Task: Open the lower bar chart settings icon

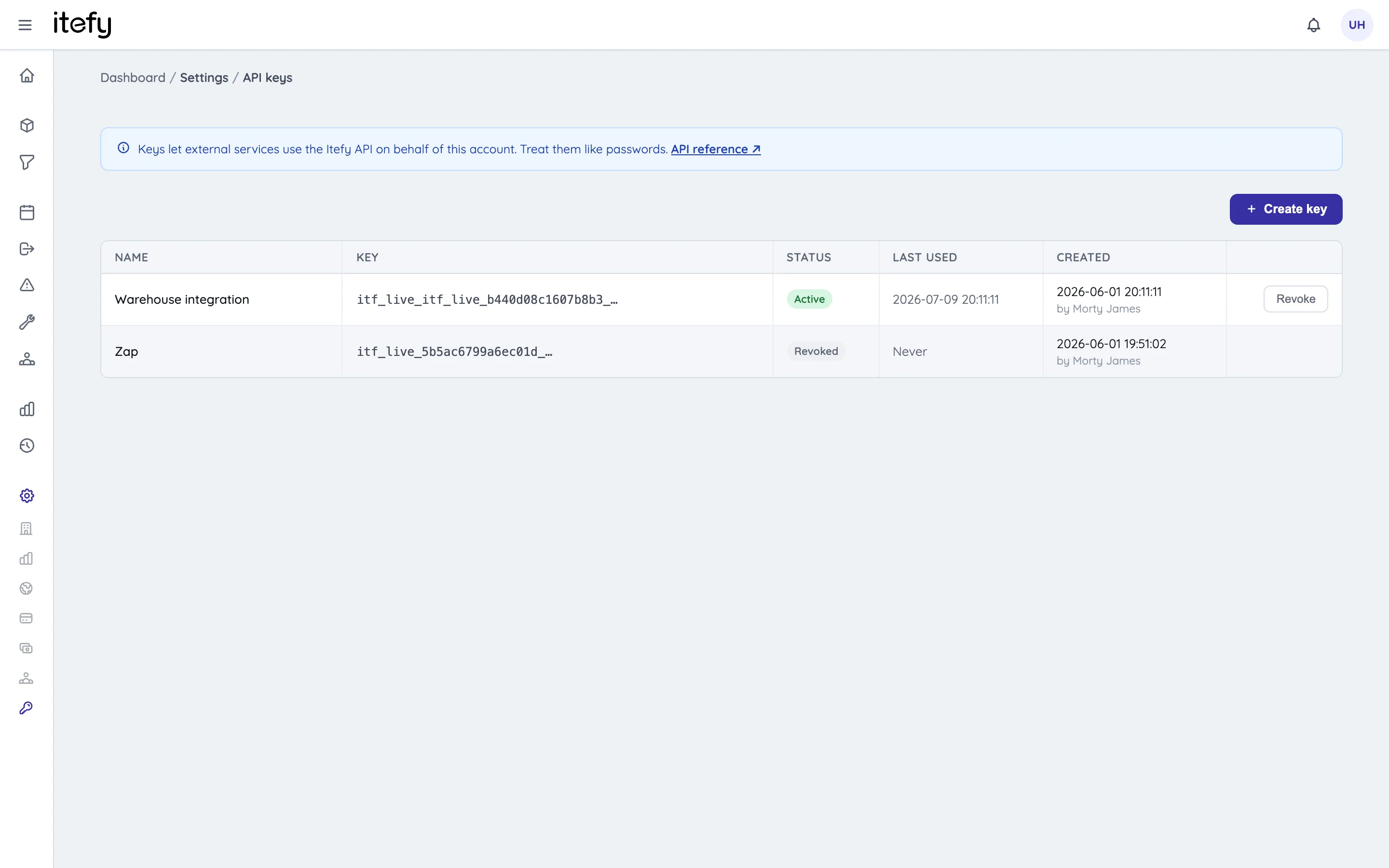Action: tap(27, 558)
